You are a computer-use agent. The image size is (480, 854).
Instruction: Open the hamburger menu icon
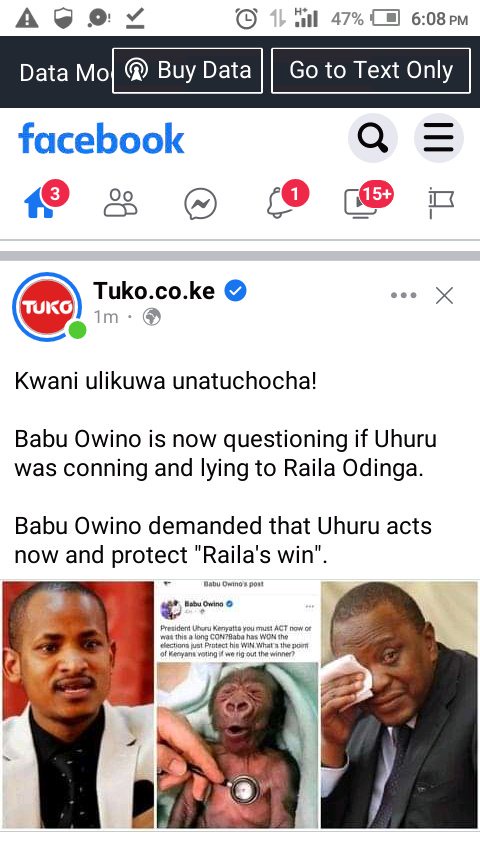click(439, 138)
